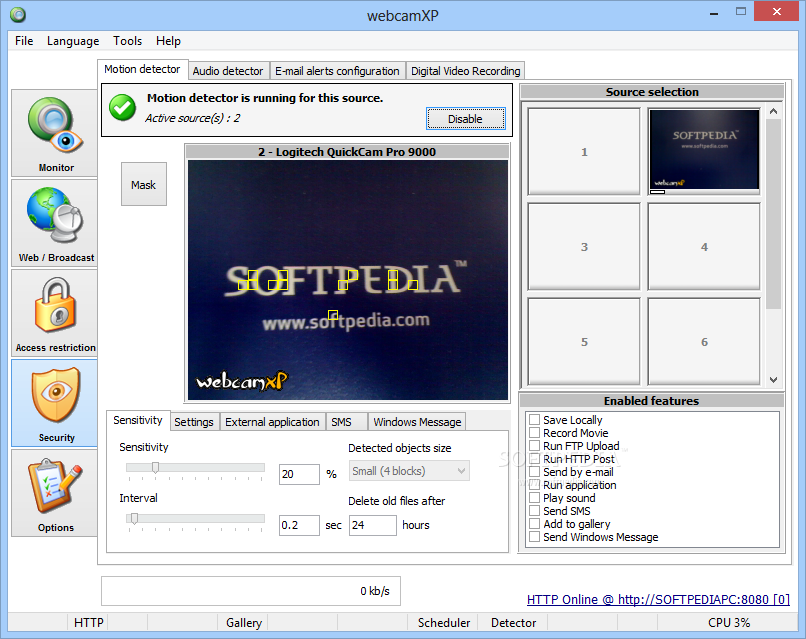Image resolution: width=806 pixels, height=639 pixels.
Task: Click the Disable motion detector button
Action: pos(466,119)
